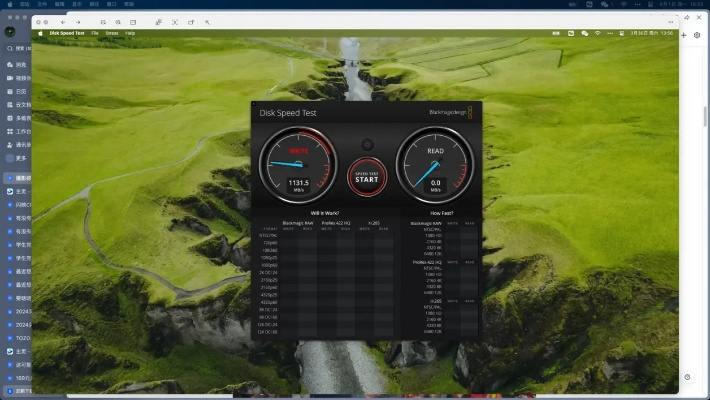Expand the 更多 item in sidebar

tap(17, 157)
